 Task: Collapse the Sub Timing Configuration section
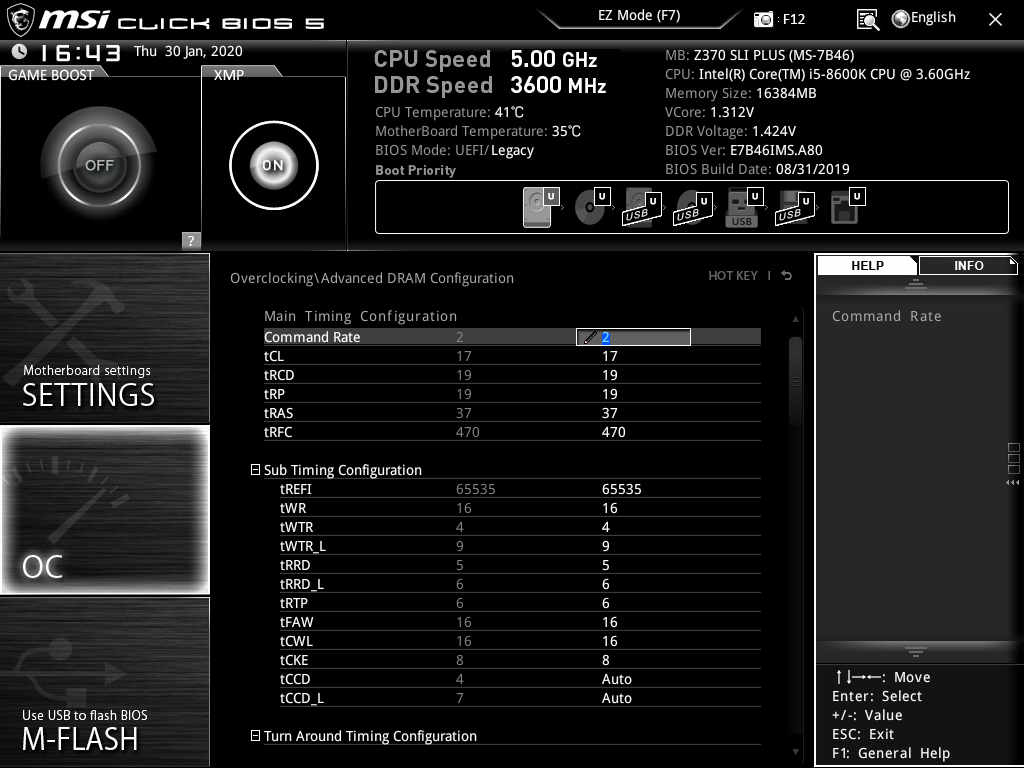(x=256, y=470)
